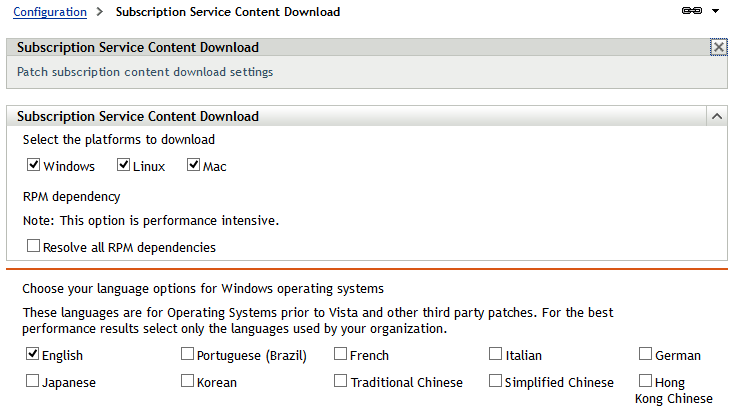The width and height of the screenshot is (738, 411).
Task: Check the Simplified Chinese option
Action: pos(496,381)
